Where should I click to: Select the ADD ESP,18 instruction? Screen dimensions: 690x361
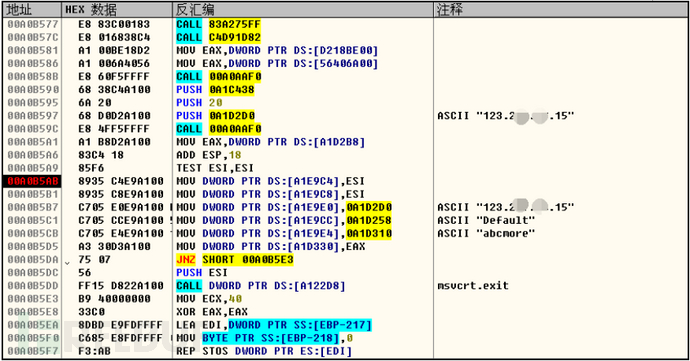[x=209, y=155]
